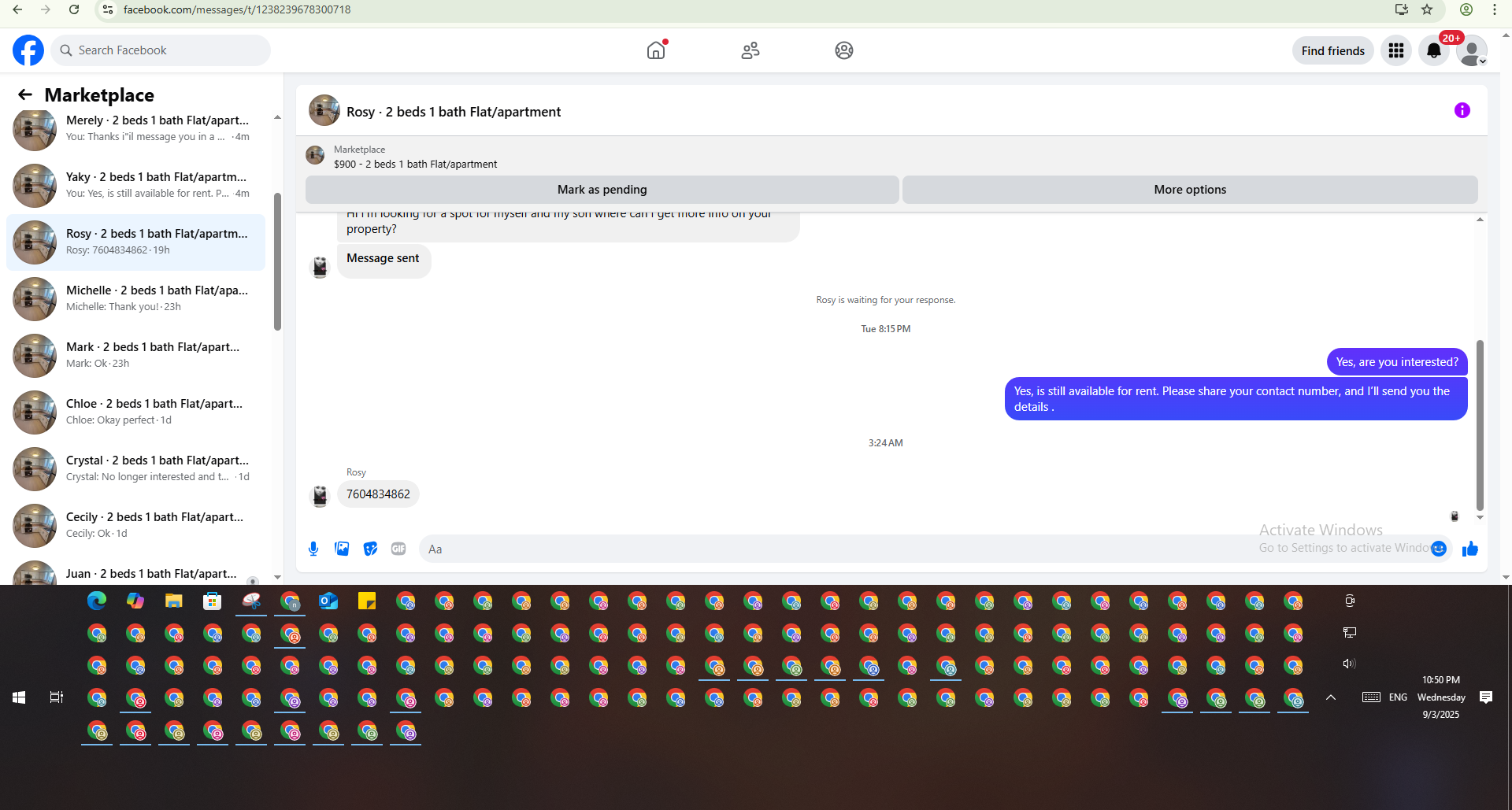Open the Windows Start menu
This screenshot has height=810, width=1512.
(x=19, y=697)
